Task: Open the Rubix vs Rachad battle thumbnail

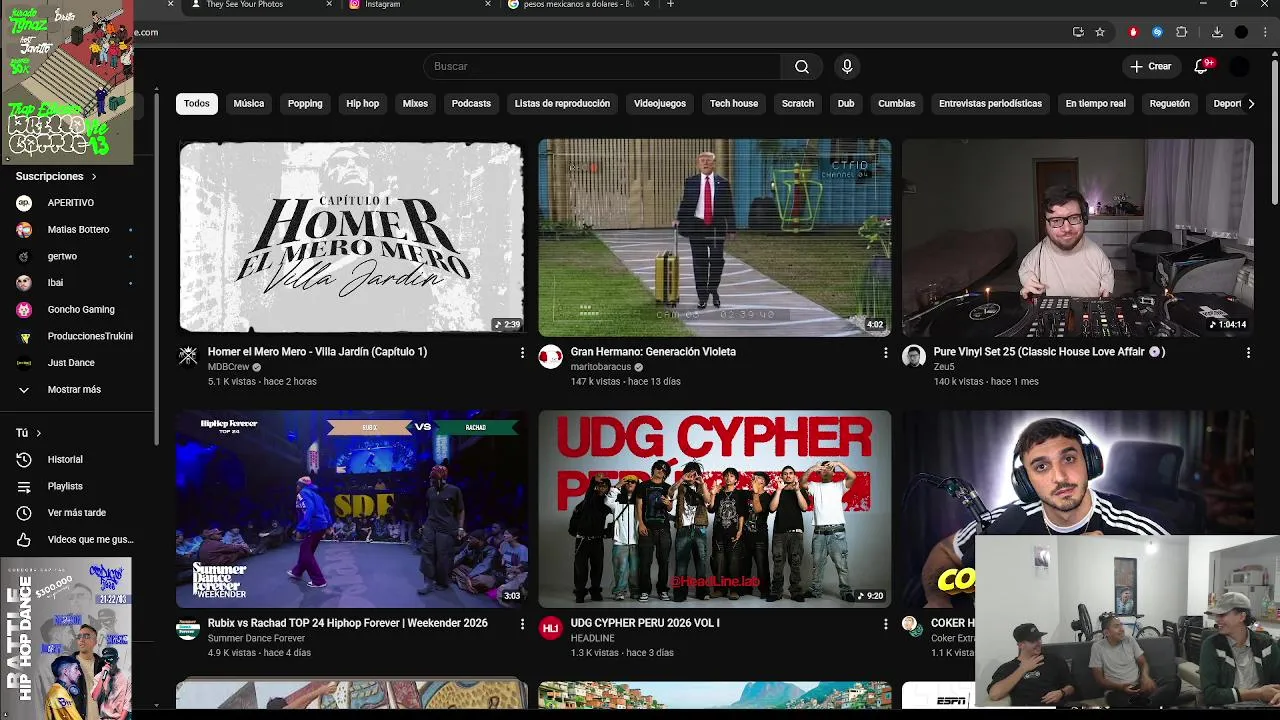Action: point(351,508)
